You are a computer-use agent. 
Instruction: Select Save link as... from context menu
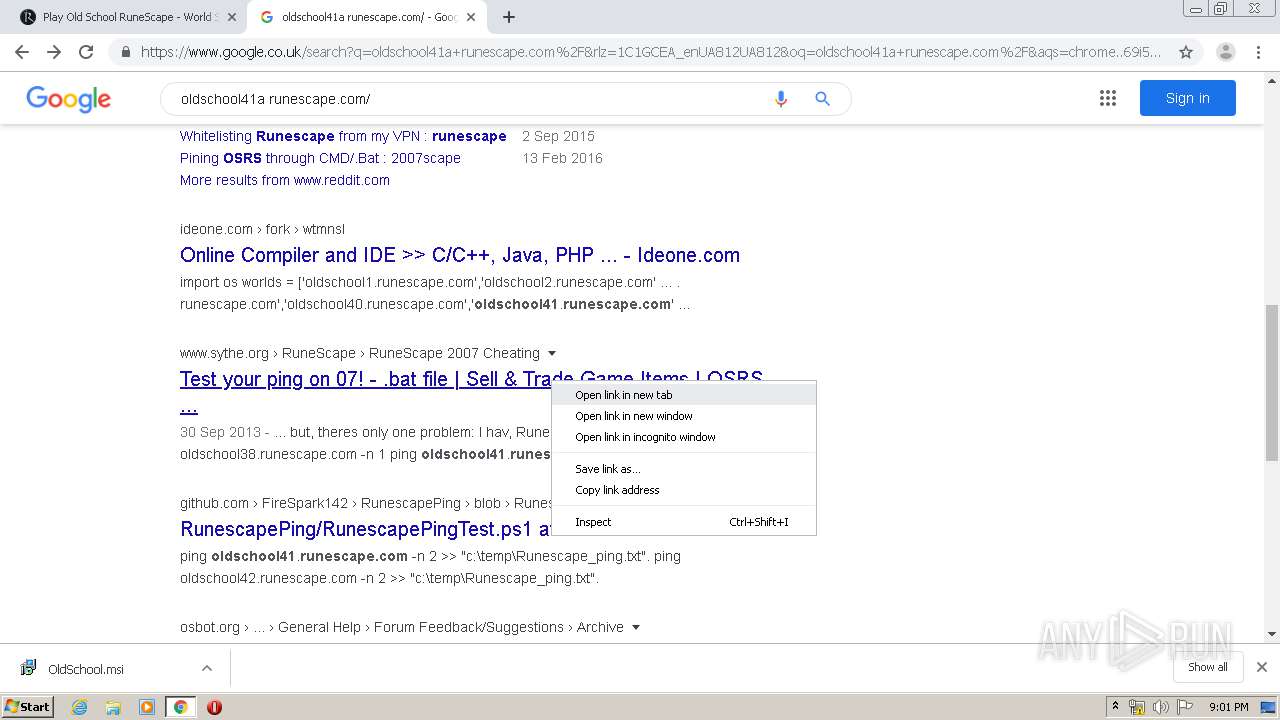[684, 469]
